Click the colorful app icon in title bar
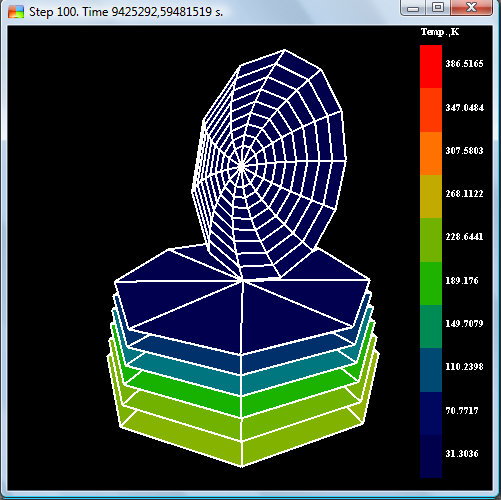The image size is (501, 500). coord(16,12)
